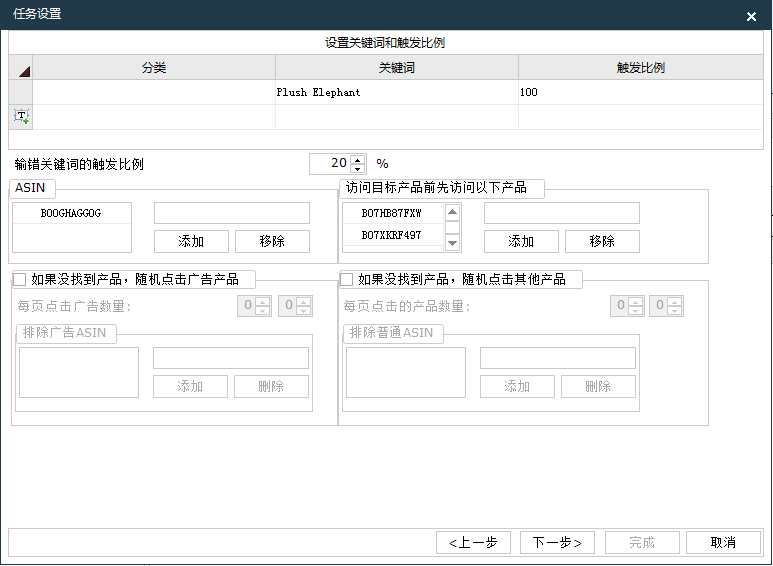Select row header of Plush Elephant row

[21, 92]
